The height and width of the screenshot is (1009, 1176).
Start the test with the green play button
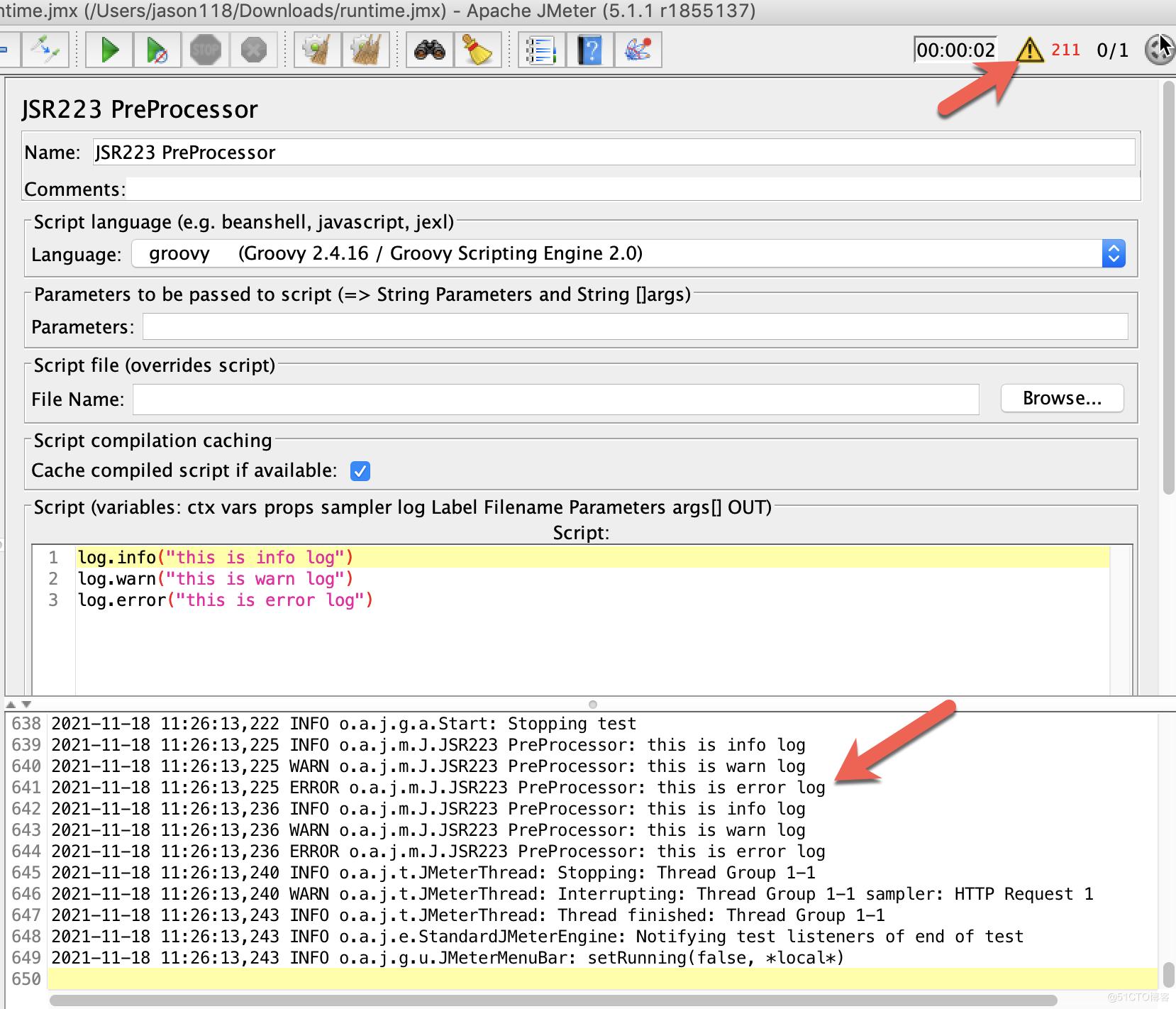[109, 50]
